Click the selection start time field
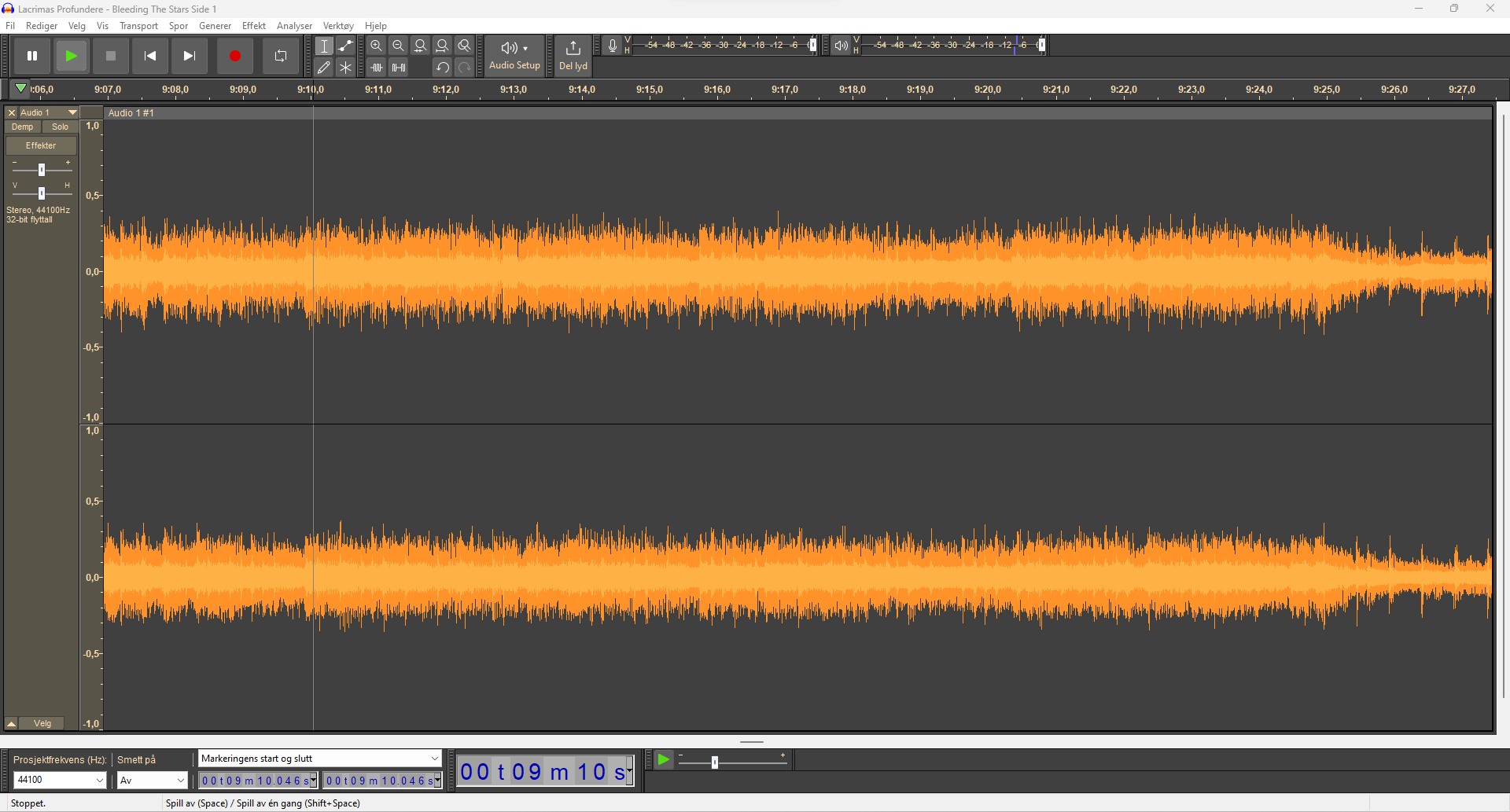This screenshot has height=812, width=1510. coord(258,781)
